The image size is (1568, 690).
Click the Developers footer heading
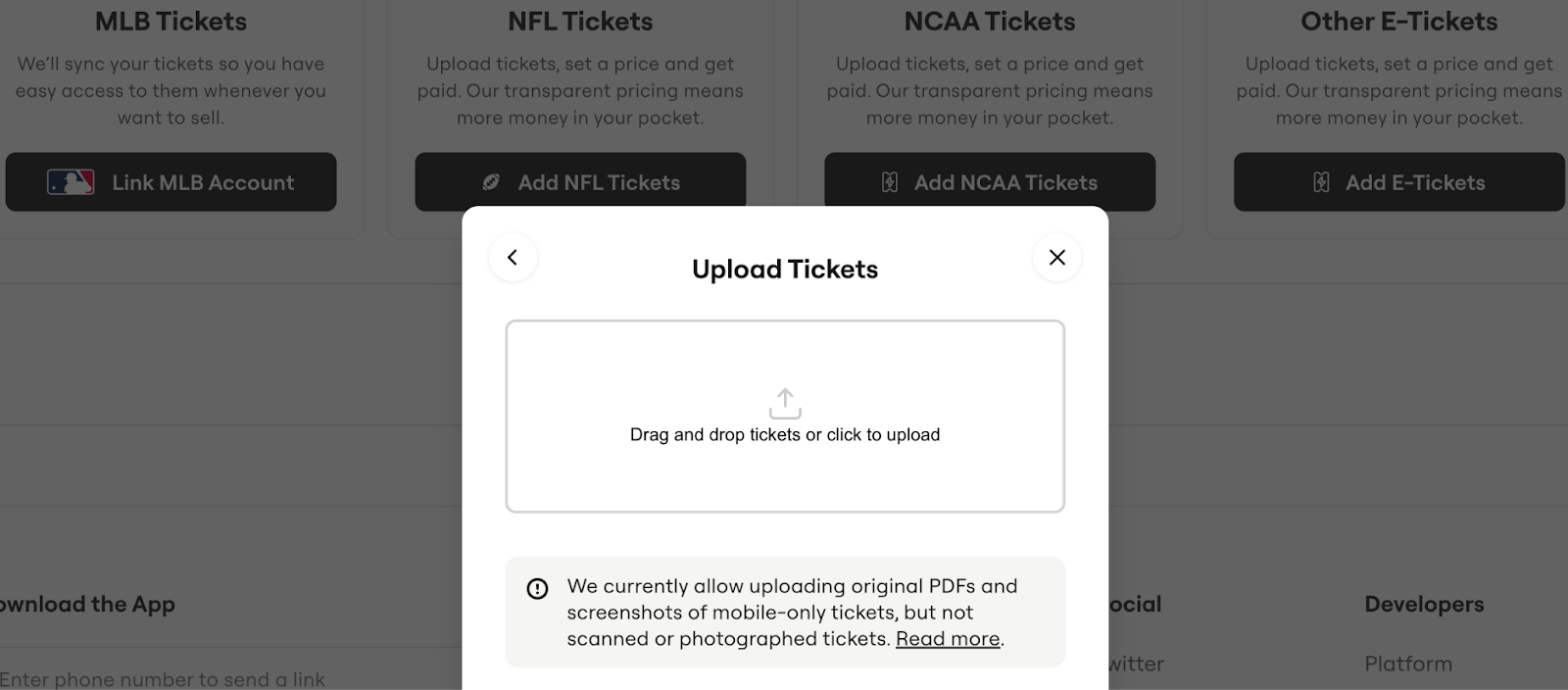(1423, 604)
